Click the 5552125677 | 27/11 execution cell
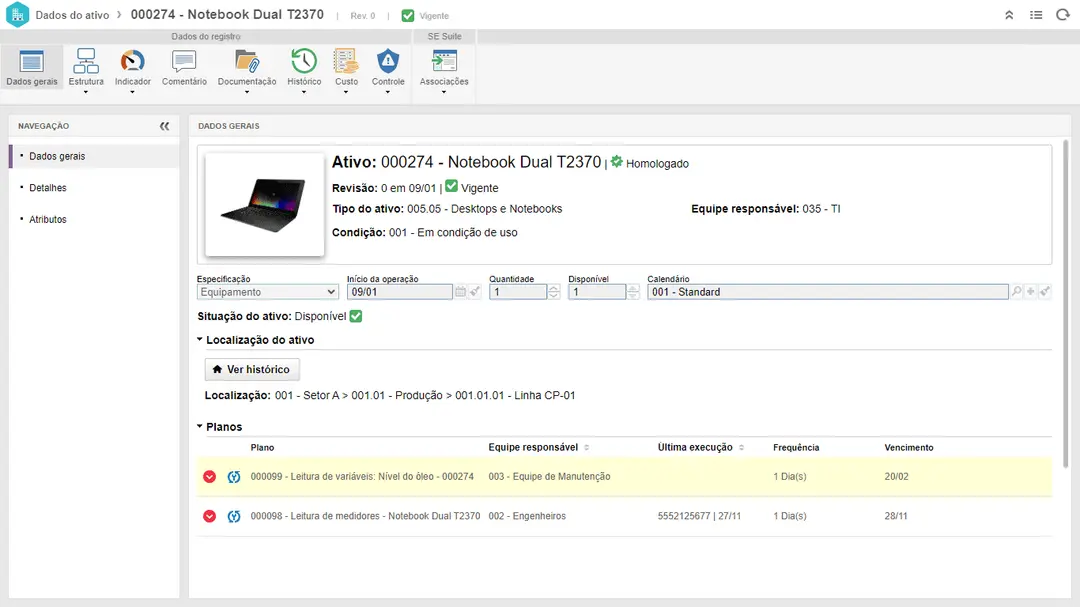 (x=699, y=516)
